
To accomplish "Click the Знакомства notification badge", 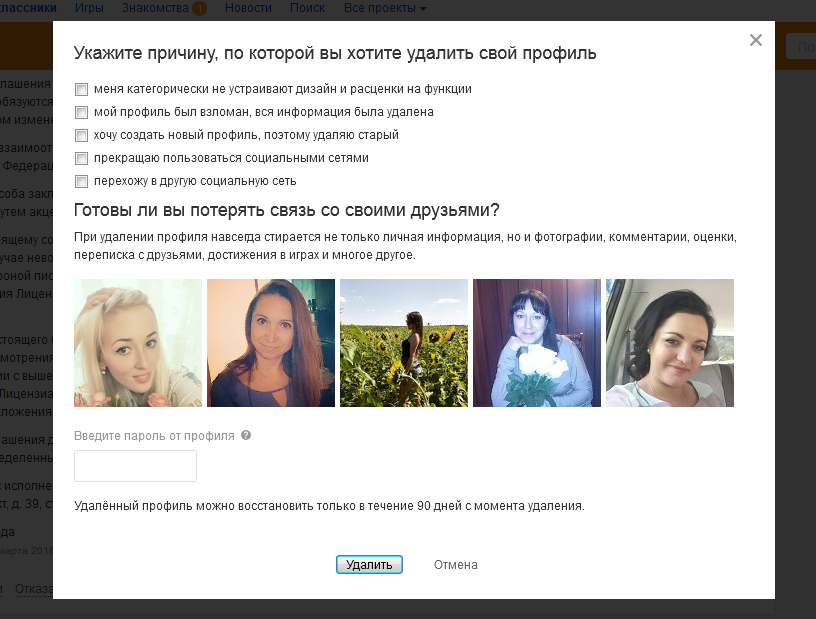I will click(199, 9).
